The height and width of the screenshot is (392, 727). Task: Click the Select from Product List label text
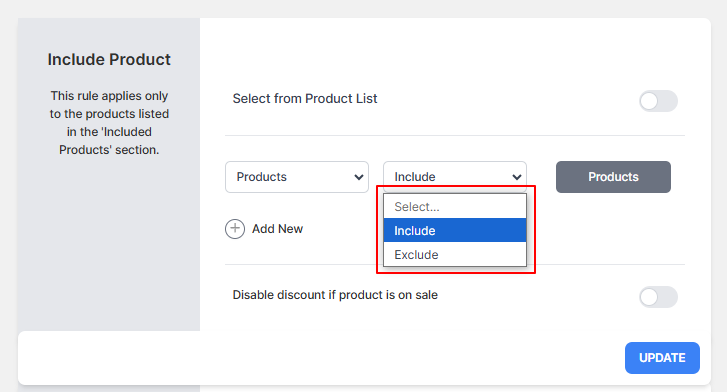(305, 98)
